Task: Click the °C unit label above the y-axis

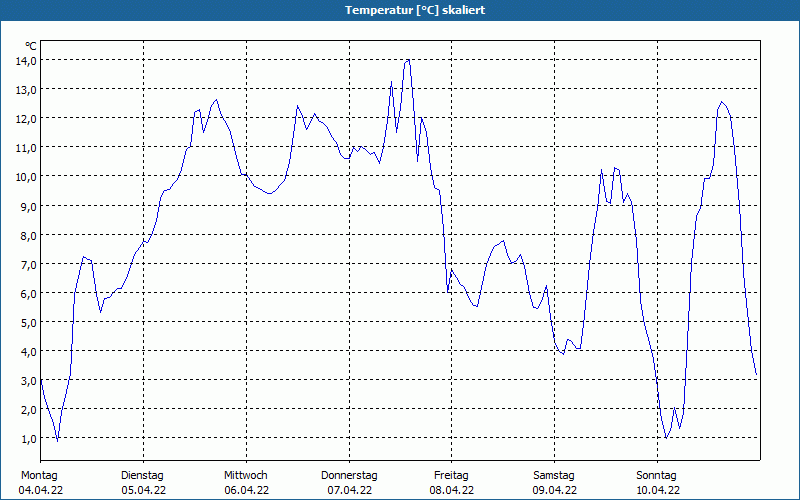Action: (31, 46)
